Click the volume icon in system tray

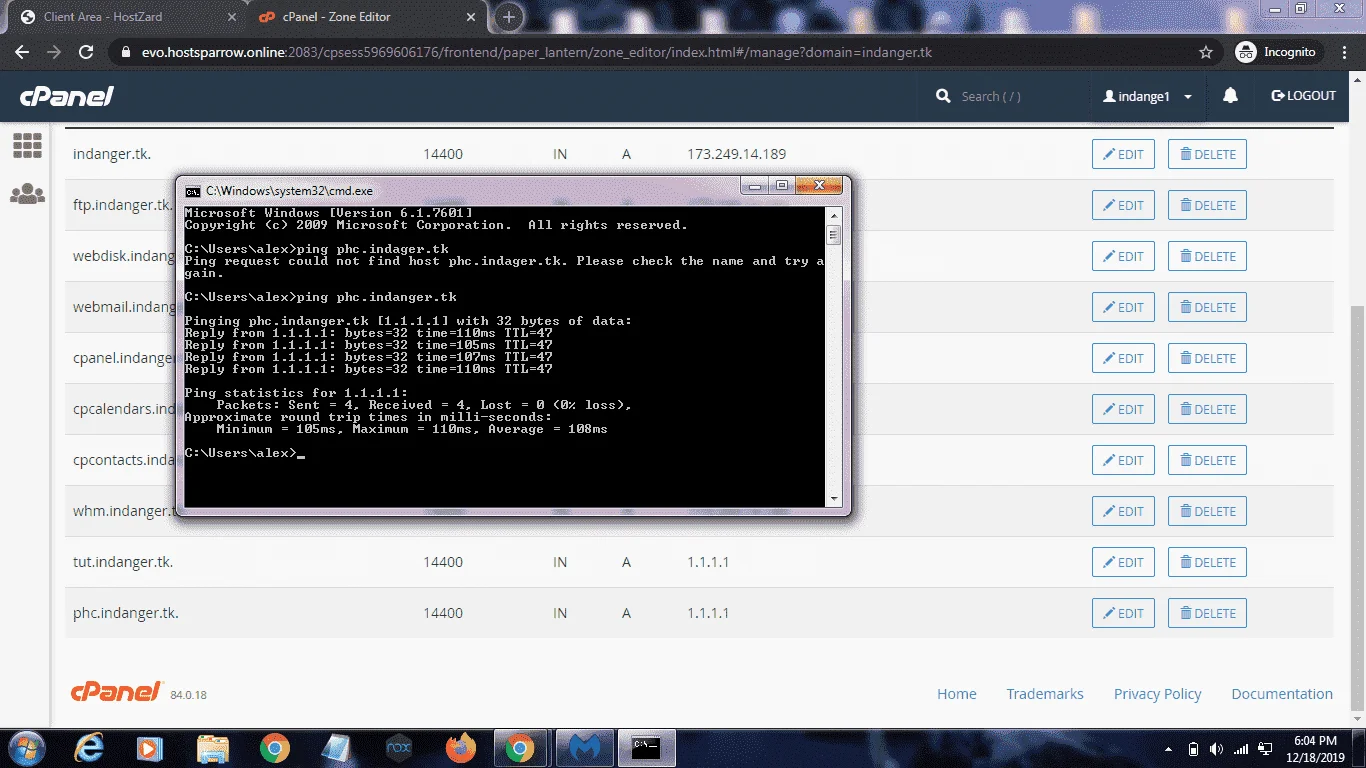pyautogui.click(x=1217, y=749)
